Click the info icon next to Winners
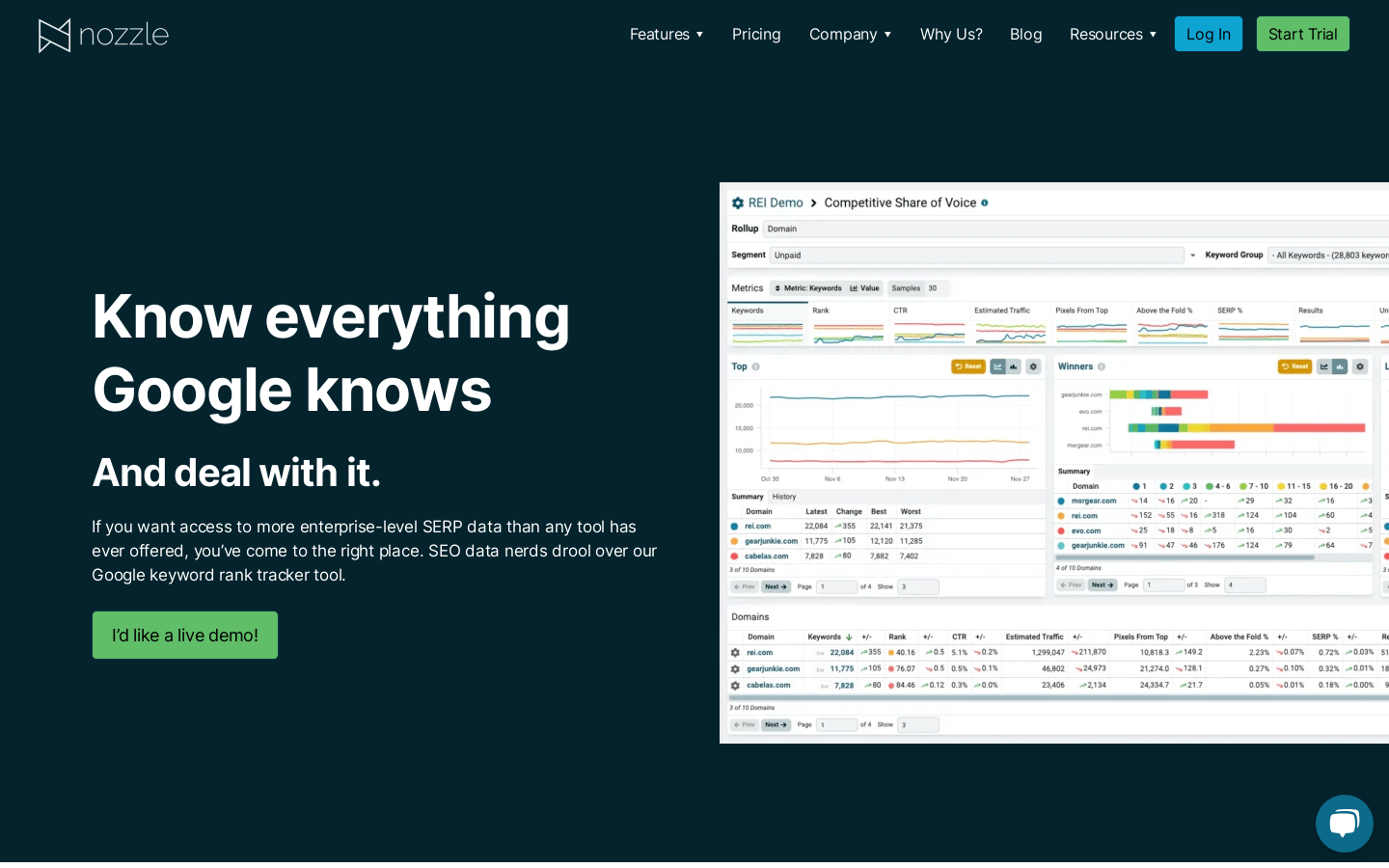Screen dimensions: 1389x868 point(1102,366)
